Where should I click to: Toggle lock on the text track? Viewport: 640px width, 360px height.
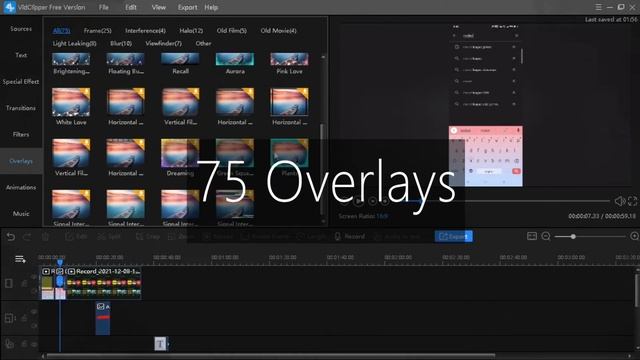tap(24, 344)
